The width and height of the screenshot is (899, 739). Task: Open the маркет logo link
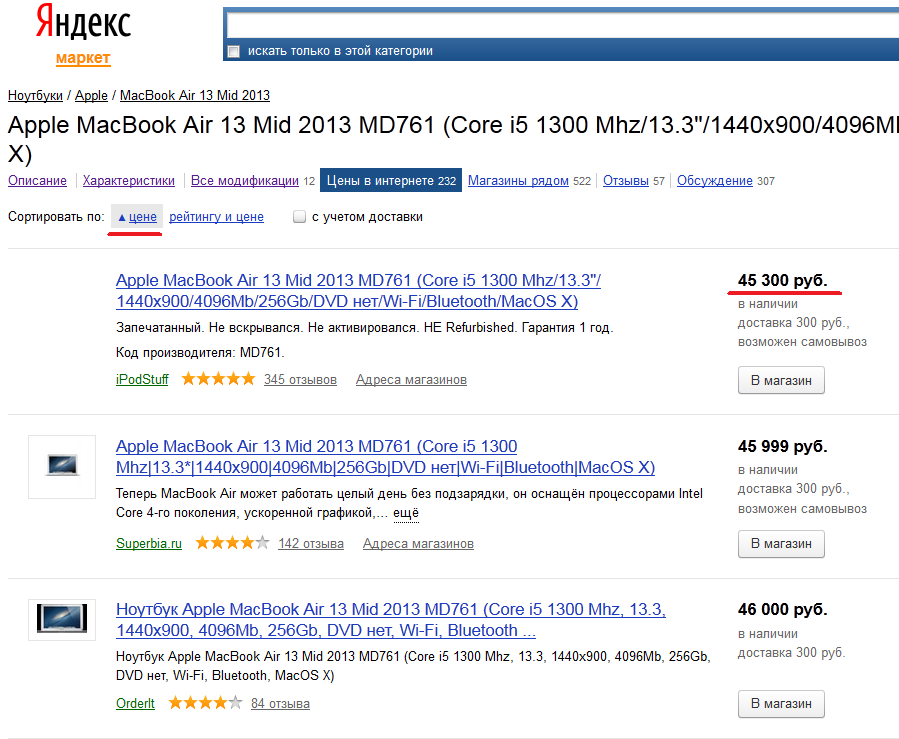pyautogui.click(x=83, y=58)
